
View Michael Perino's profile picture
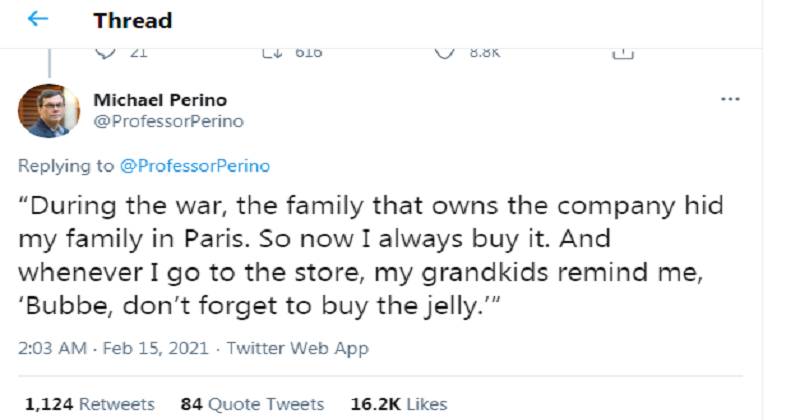(x=48, y=111)
